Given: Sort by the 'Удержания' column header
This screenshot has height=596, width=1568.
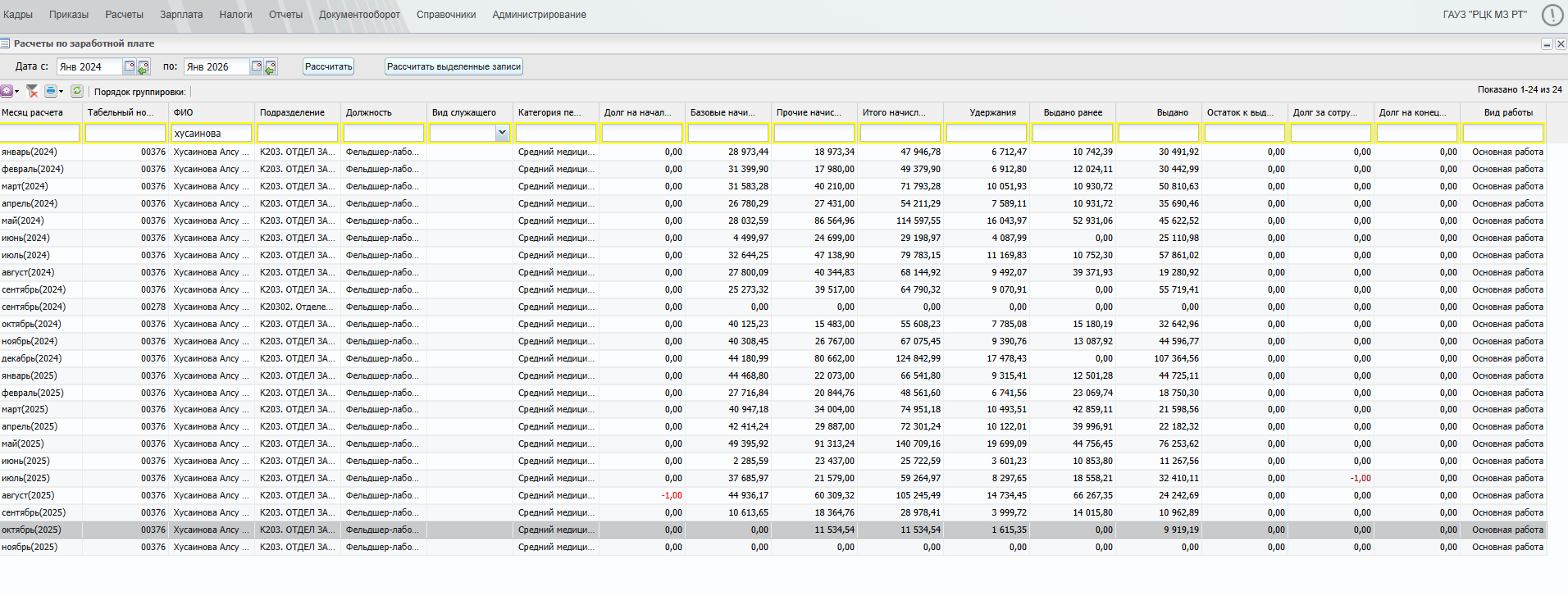Looking at the screenshot, I should [992, 112].
